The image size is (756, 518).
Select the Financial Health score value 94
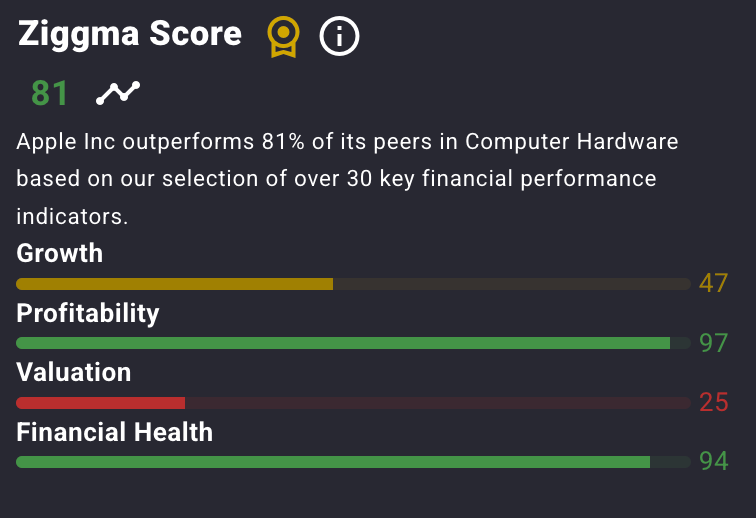[714, 461]
